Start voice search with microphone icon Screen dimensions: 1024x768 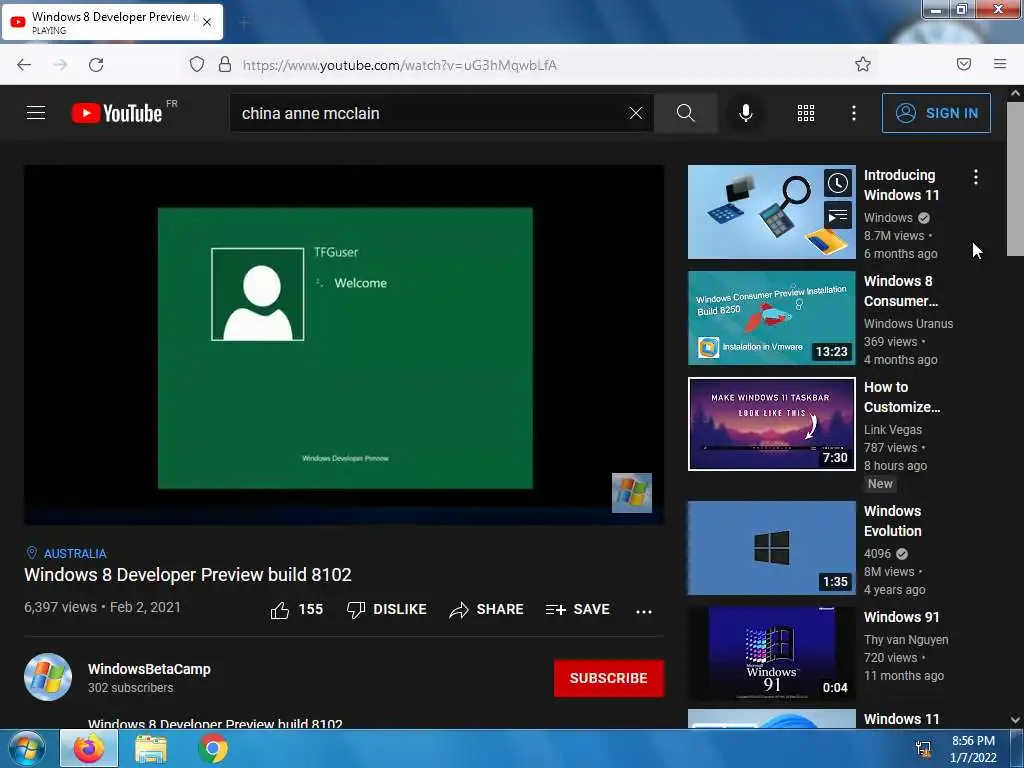pos(746,113)
